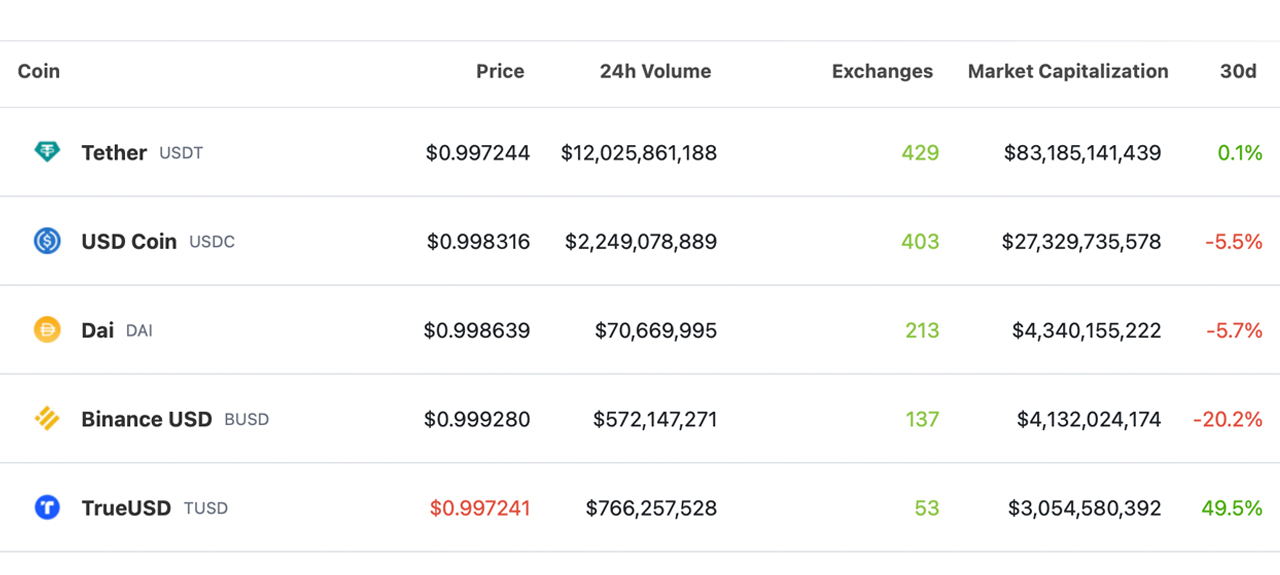
Task: Open the Tether coin name link
Action: click(114, 153)
